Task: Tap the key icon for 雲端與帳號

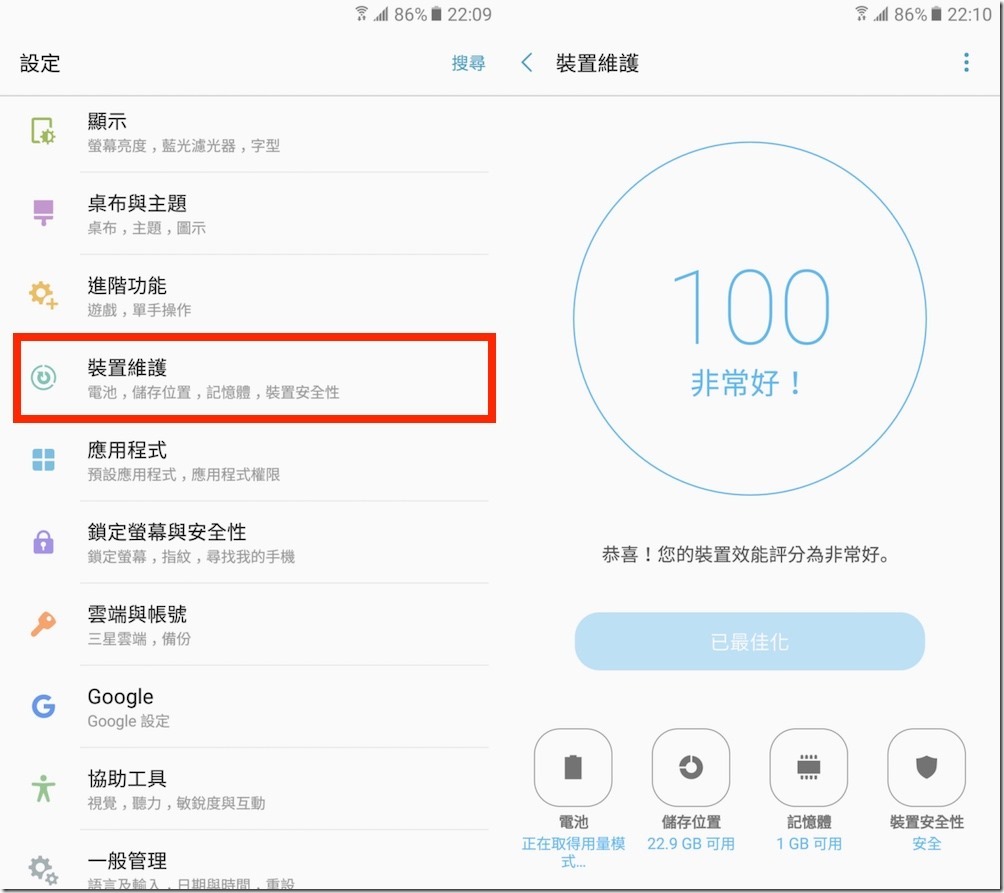Action: [44, 623]
